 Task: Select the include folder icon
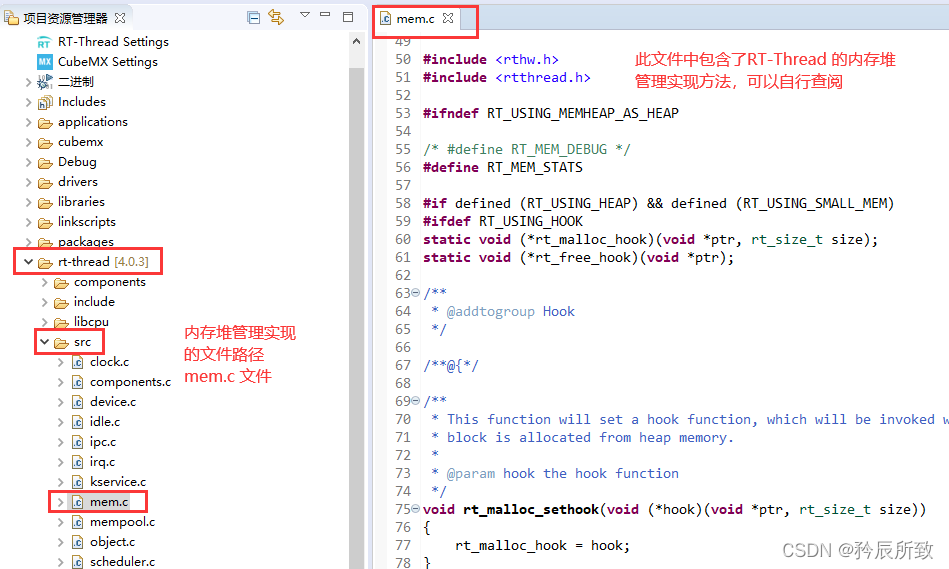point(61,303)
